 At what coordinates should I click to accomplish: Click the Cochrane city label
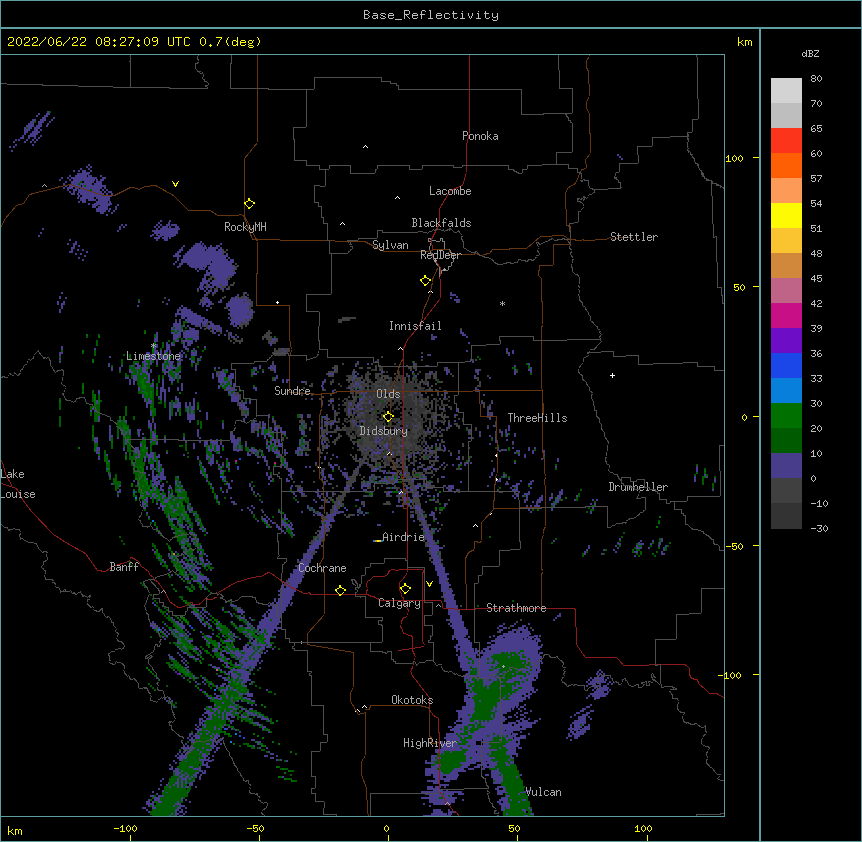(x=322, y=568)
